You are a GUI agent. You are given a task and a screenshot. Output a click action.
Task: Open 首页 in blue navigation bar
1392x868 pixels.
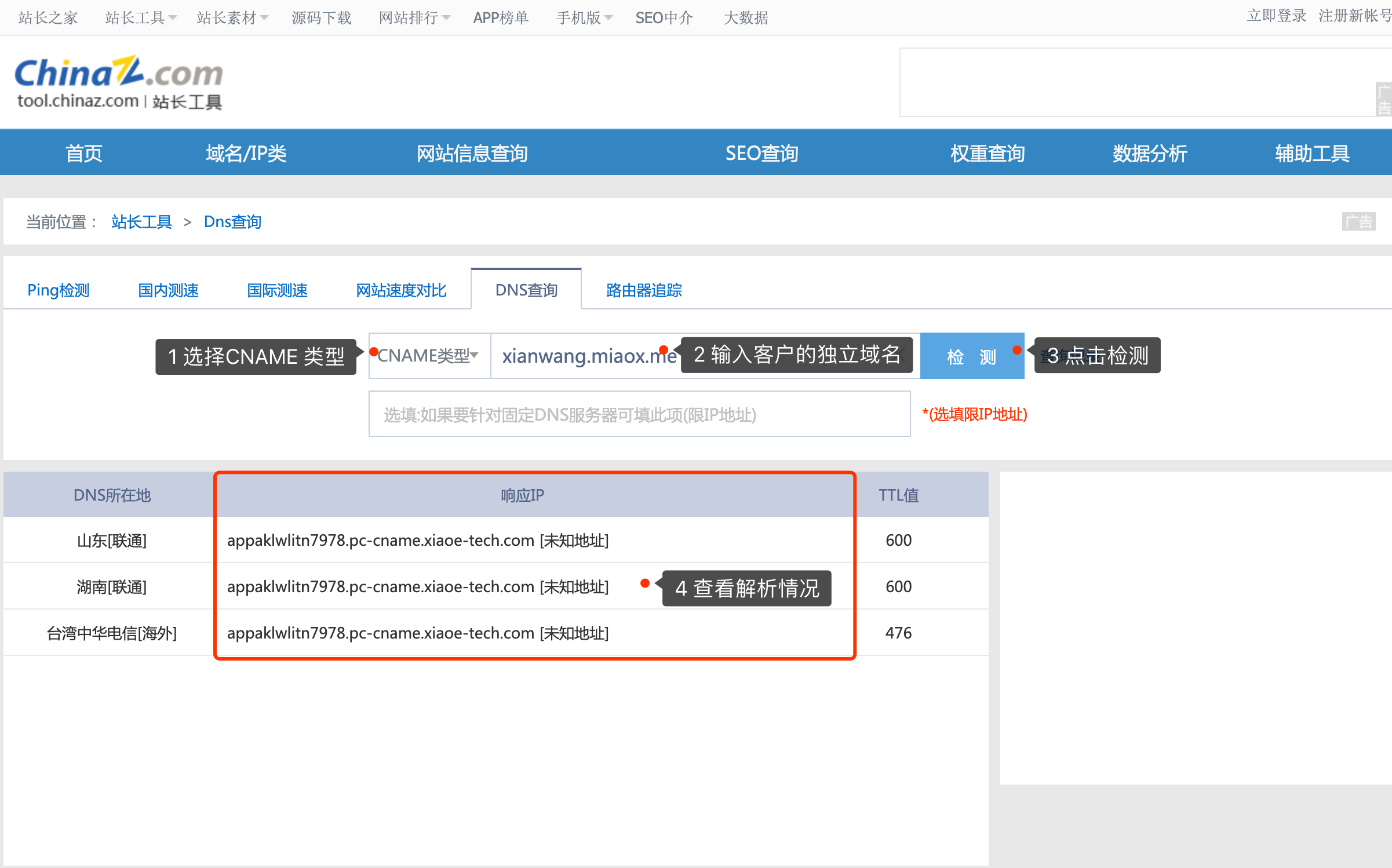click(84, 154)
